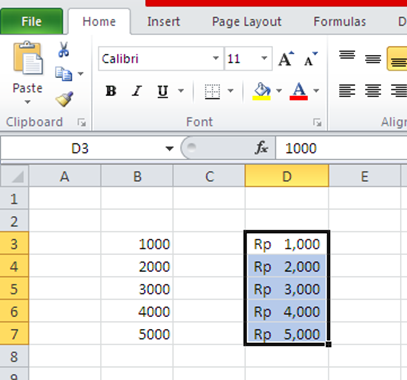
Task: Click the Paste clipboard icon
Action: click(28, 58)
